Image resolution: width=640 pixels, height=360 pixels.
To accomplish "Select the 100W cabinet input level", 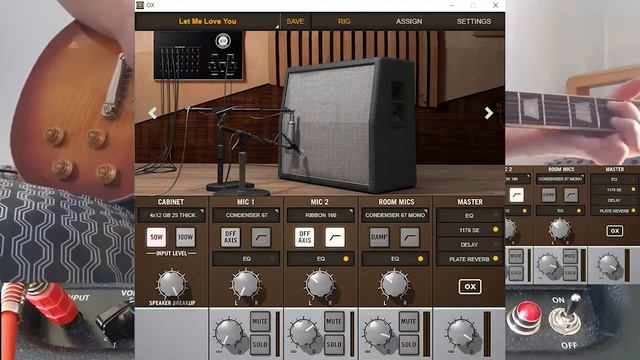I will pos(185,237).
